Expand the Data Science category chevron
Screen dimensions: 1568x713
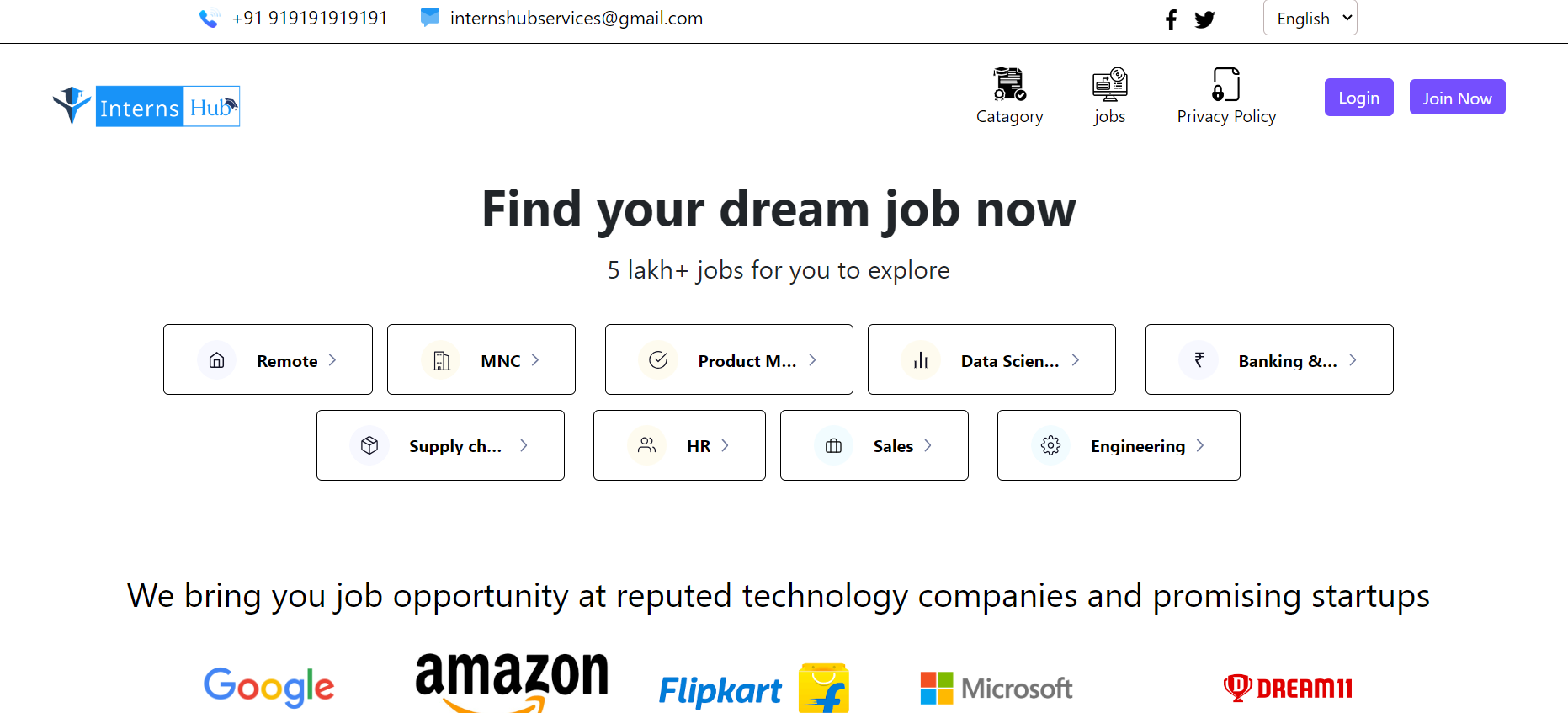click(x=1075, y=360)
